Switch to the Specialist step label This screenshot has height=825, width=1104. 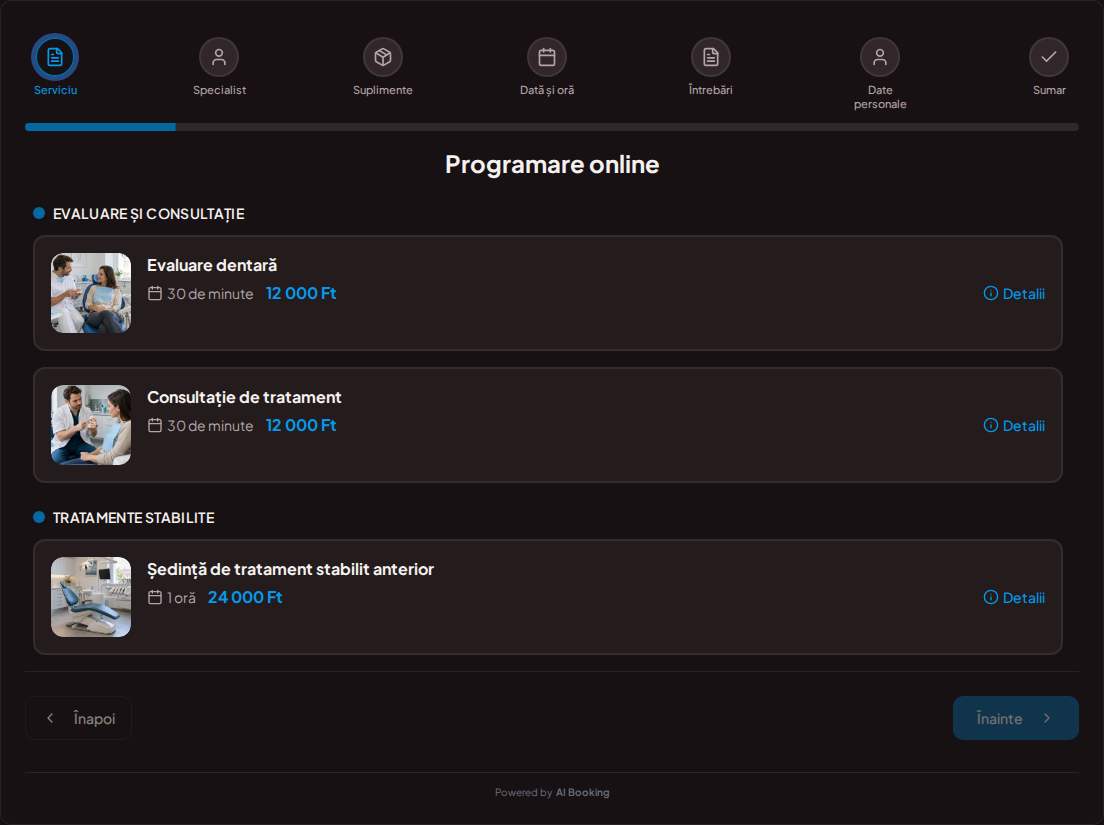point(220,90)
